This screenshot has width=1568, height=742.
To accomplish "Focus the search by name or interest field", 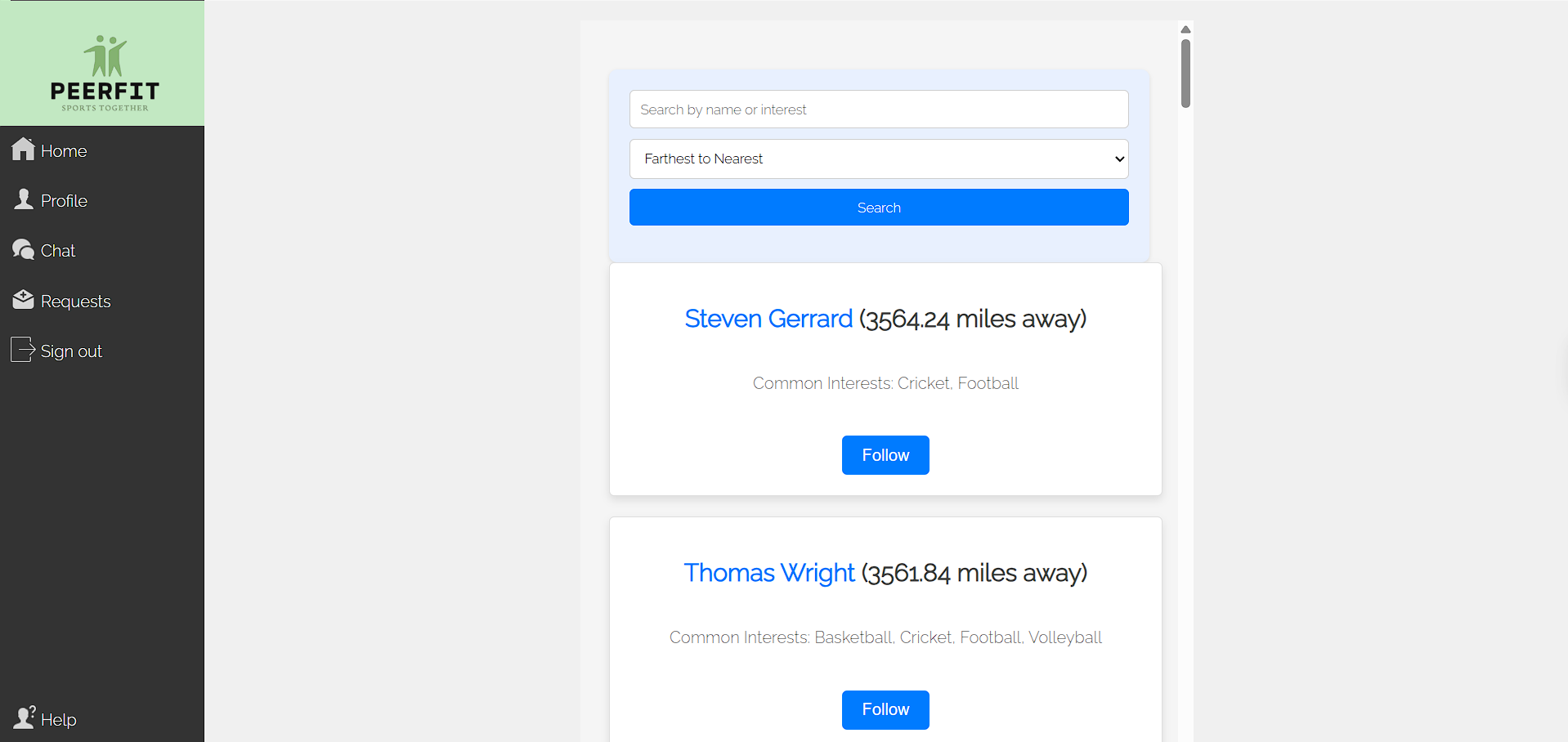I will coord(878,110).
